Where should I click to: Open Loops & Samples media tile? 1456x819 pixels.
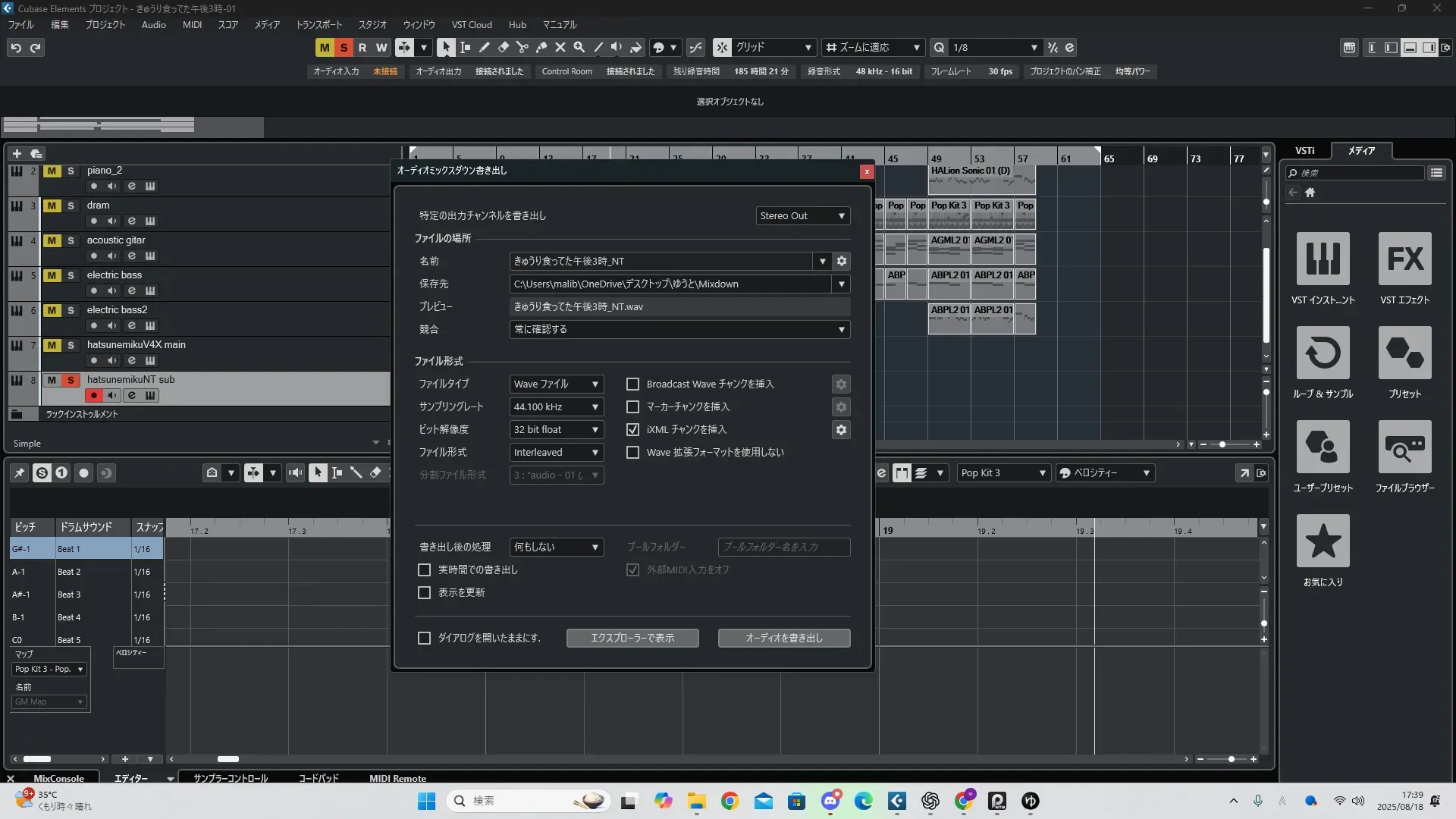[x=1323, y=353]
